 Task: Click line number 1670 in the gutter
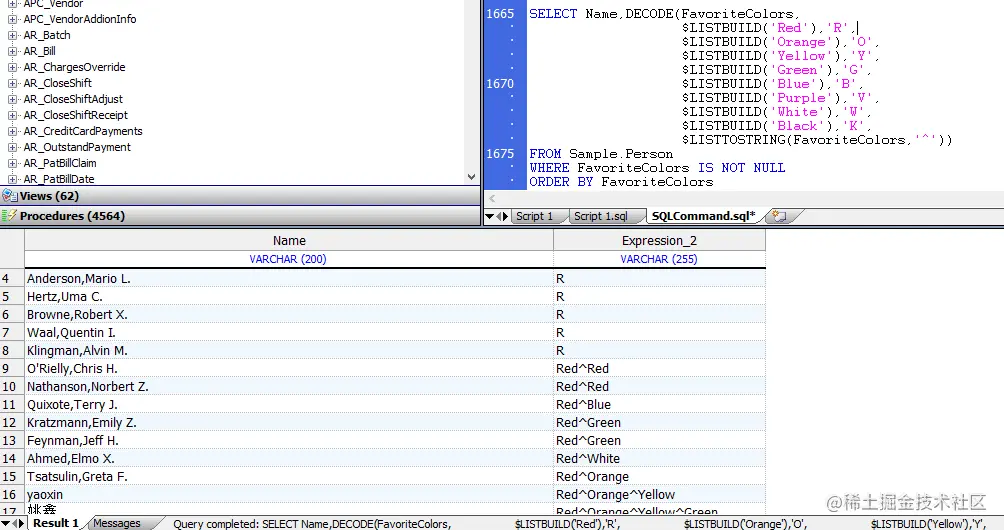coord(499,83)
